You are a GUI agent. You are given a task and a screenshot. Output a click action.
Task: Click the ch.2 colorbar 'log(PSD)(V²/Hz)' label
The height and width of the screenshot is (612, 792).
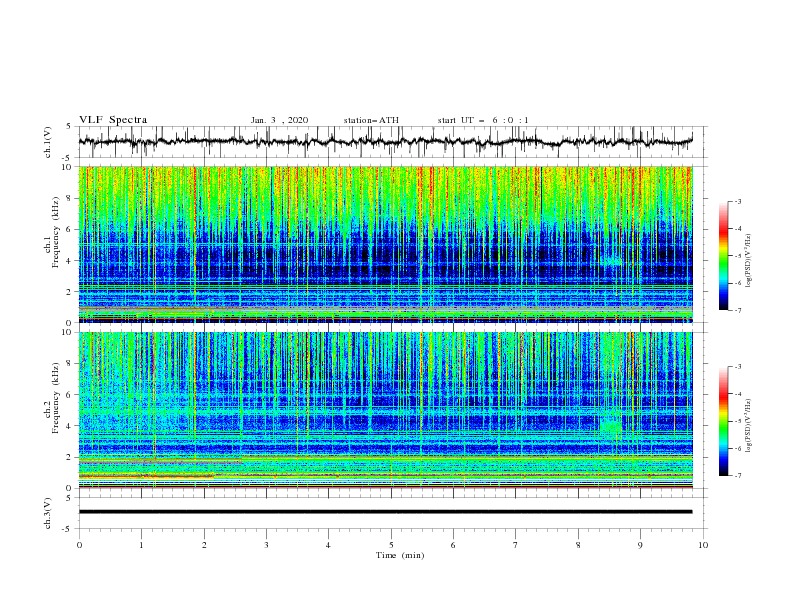(749, 426)
